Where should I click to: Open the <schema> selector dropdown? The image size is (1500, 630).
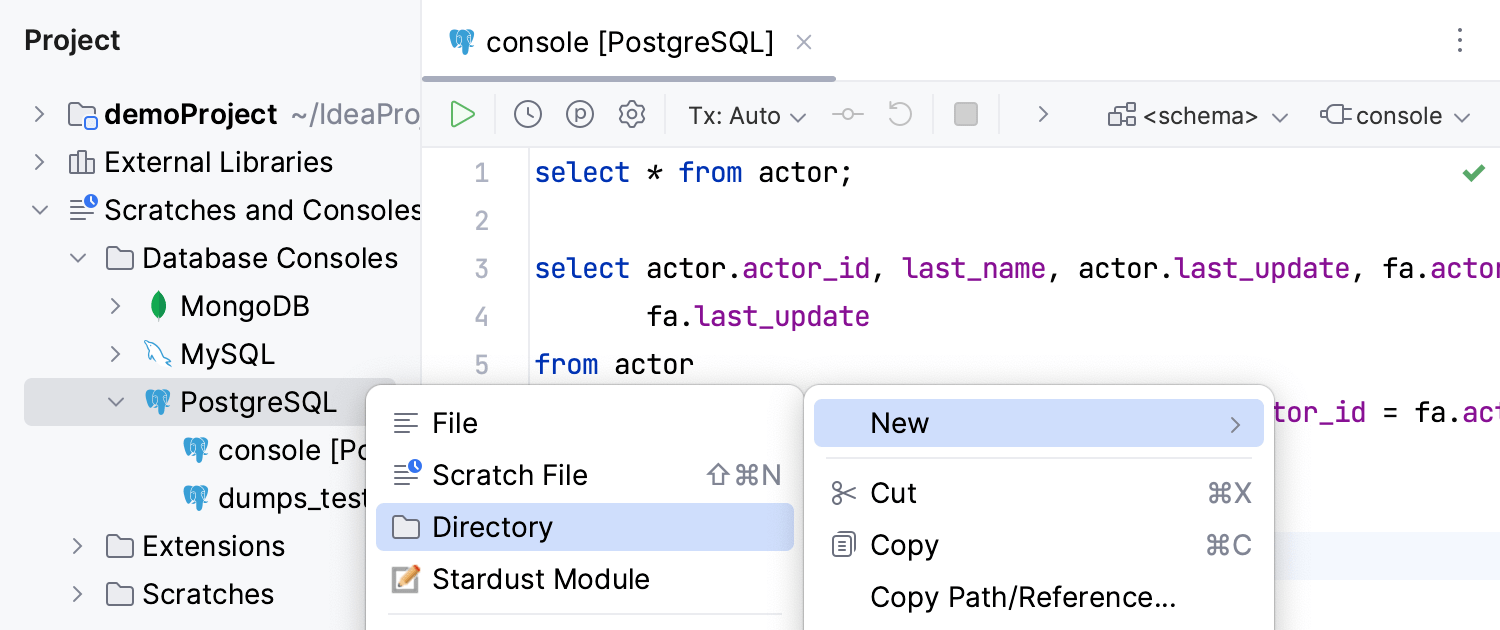click(1198, 116)
